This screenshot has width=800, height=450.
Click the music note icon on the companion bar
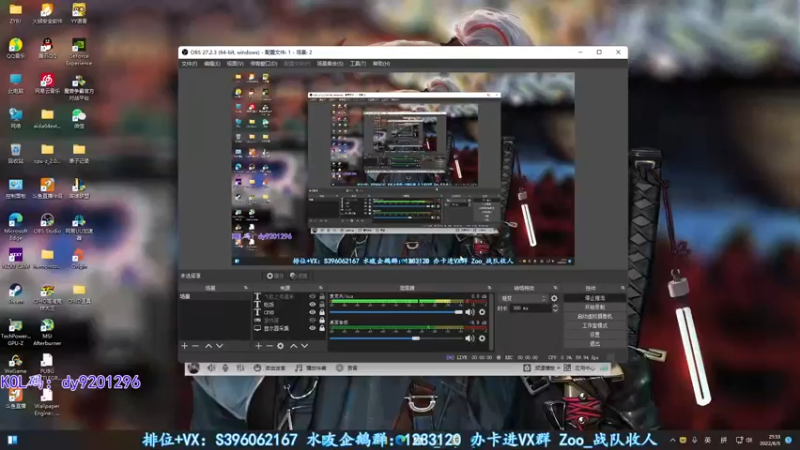point(298,368)
